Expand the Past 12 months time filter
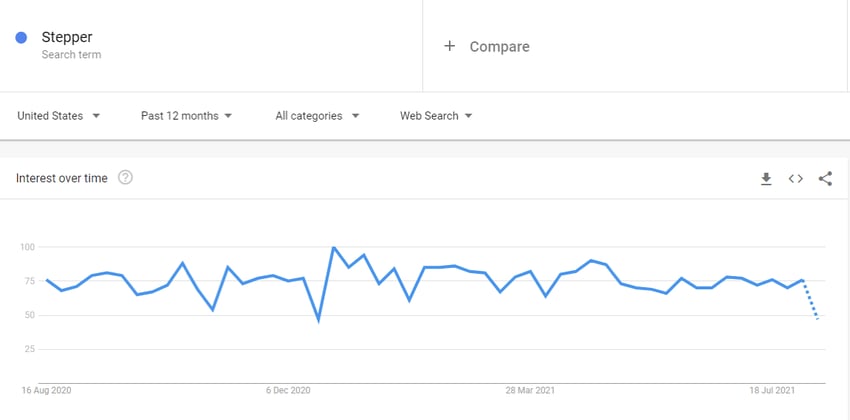The image size is (850, 420). tap(186, 116)
